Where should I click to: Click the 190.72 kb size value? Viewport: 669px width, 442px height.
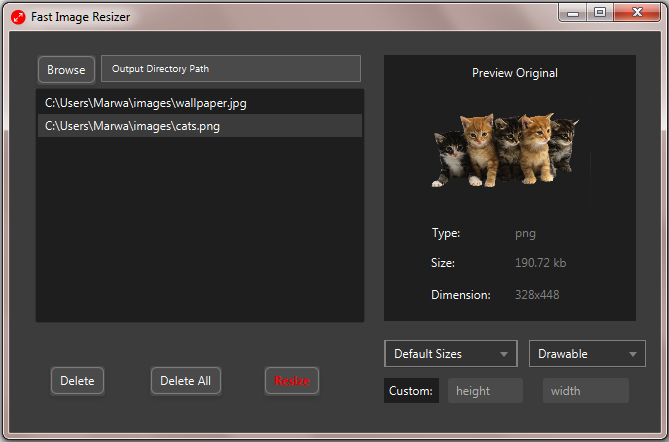point(541,263)
